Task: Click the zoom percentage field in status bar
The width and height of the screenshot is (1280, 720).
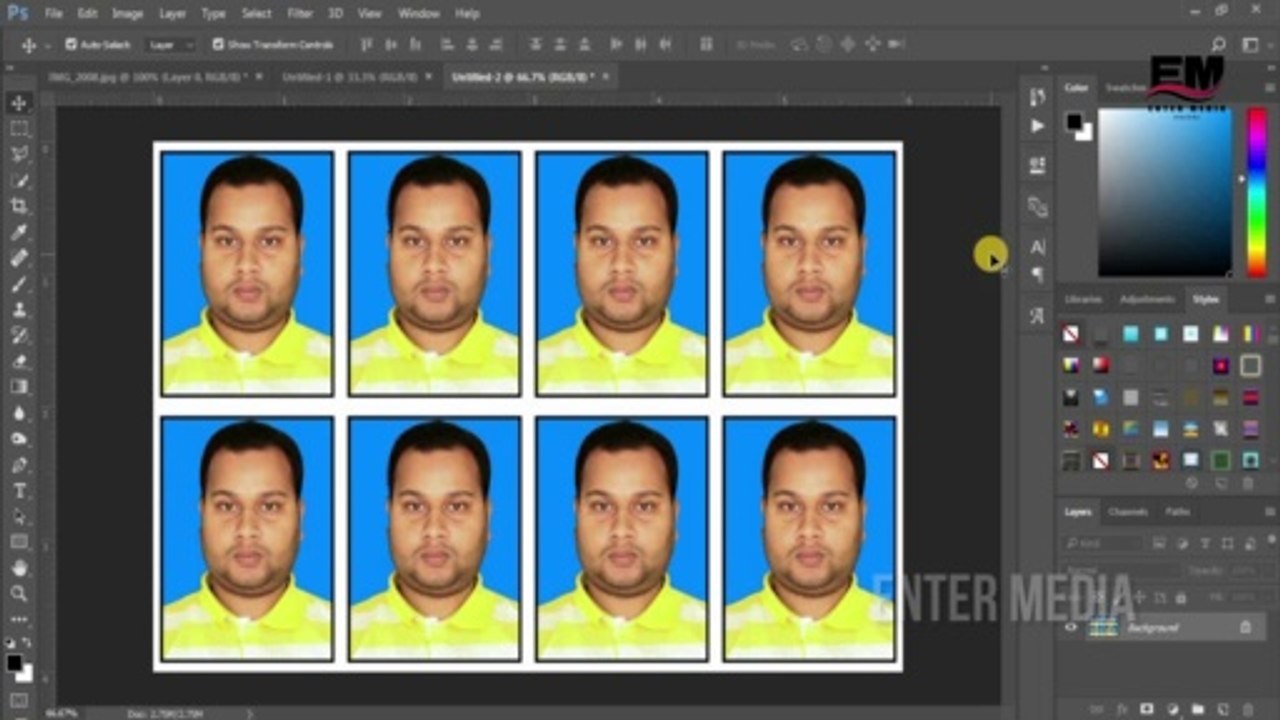Action: coord(62,712)
